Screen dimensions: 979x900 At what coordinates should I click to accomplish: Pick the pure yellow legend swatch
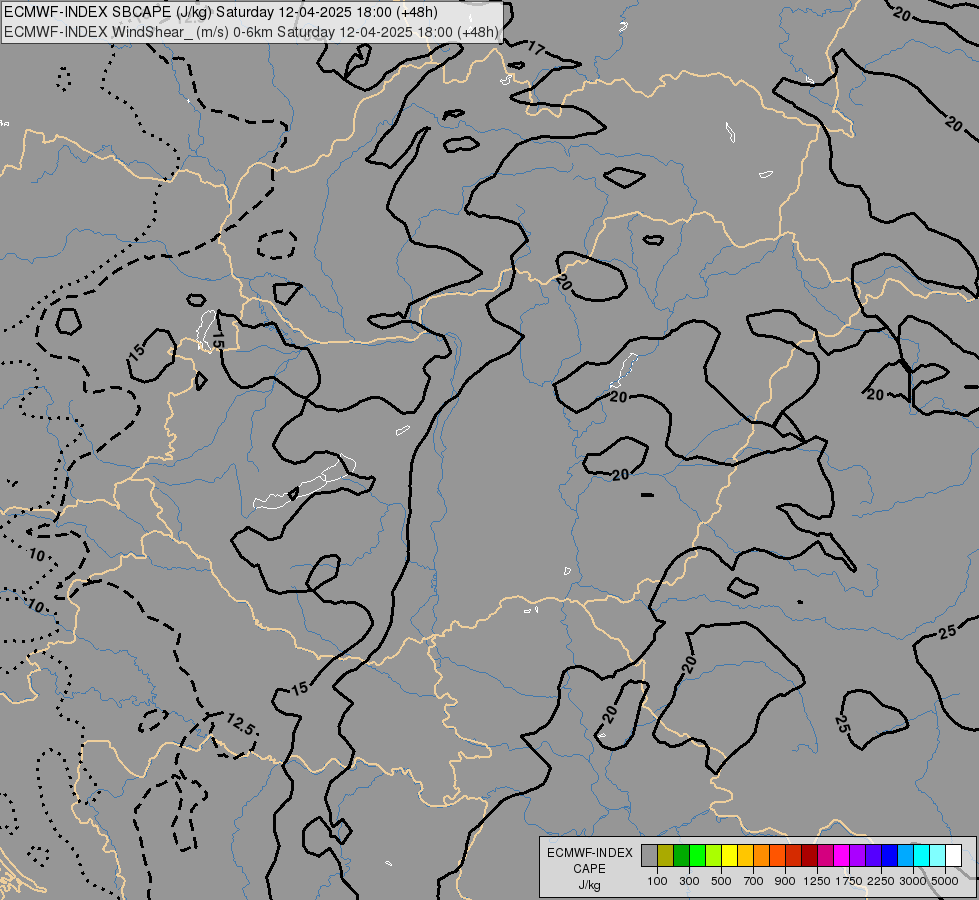point(729,855)
